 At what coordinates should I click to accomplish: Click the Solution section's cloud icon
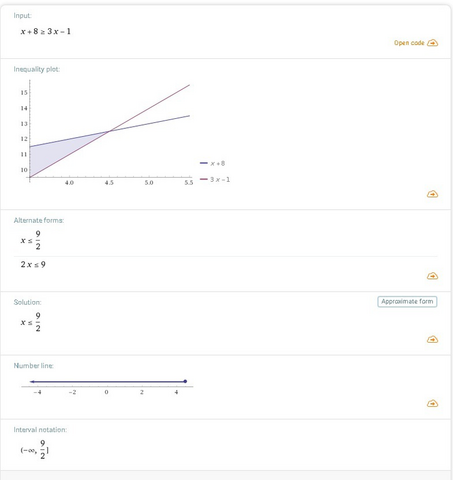pyautogui.click(x=432, y=339)
